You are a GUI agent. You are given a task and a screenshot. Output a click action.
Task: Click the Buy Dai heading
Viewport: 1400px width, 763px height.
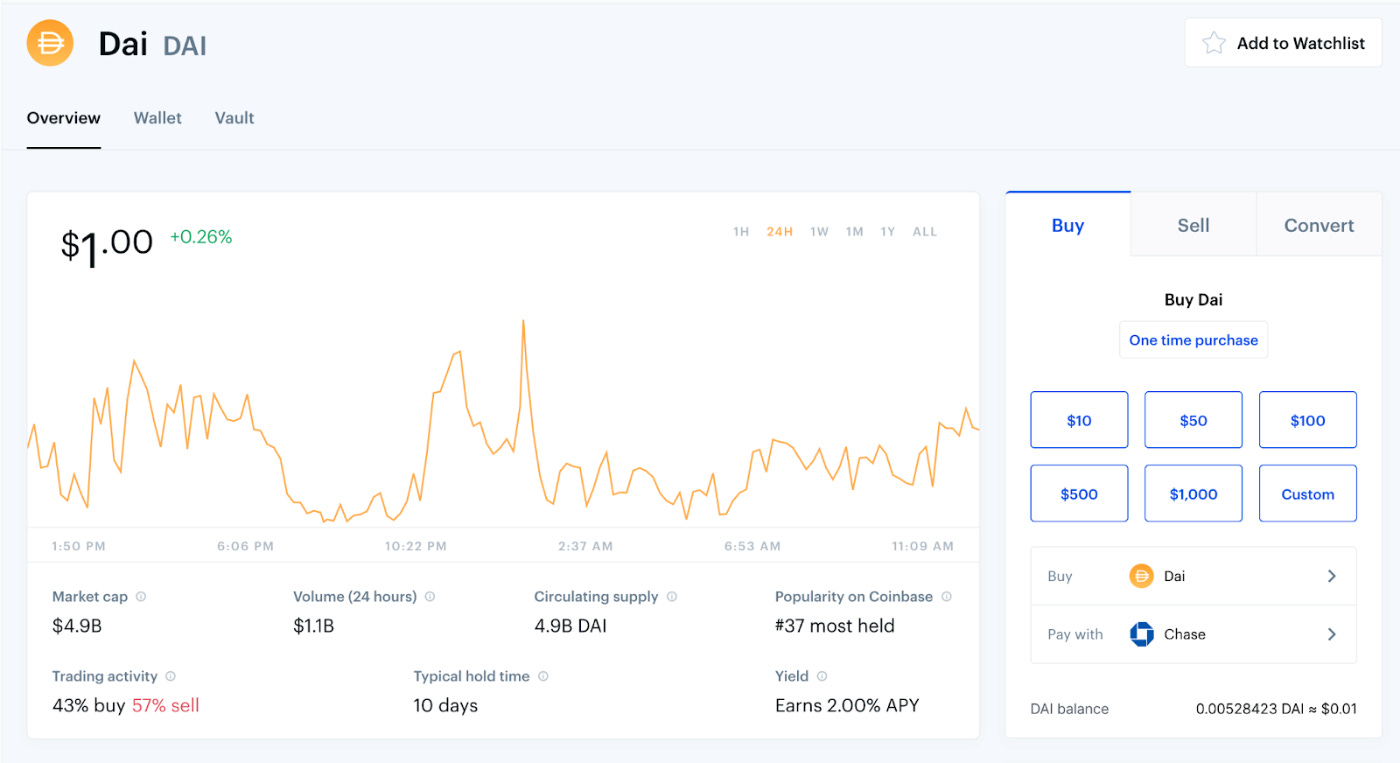(x=1193, y=299)
